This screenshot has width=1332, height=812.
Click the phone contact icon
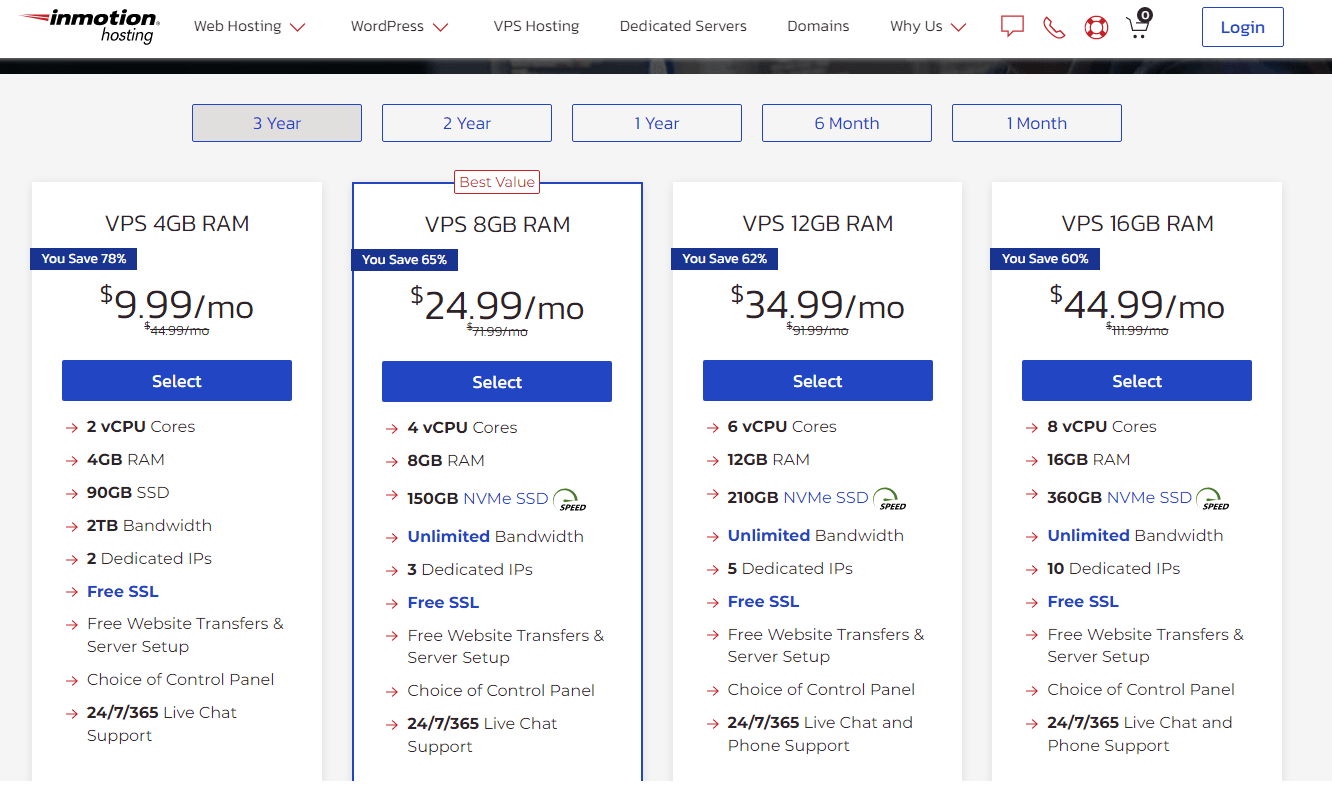tap(1054, 27)
